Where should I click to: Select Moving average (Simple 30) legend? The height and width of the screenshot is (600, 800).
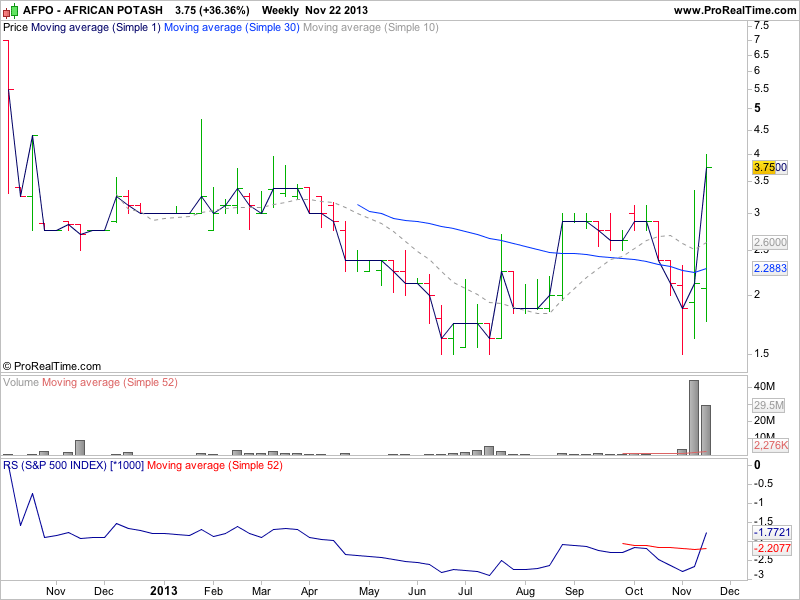point(232,28)
